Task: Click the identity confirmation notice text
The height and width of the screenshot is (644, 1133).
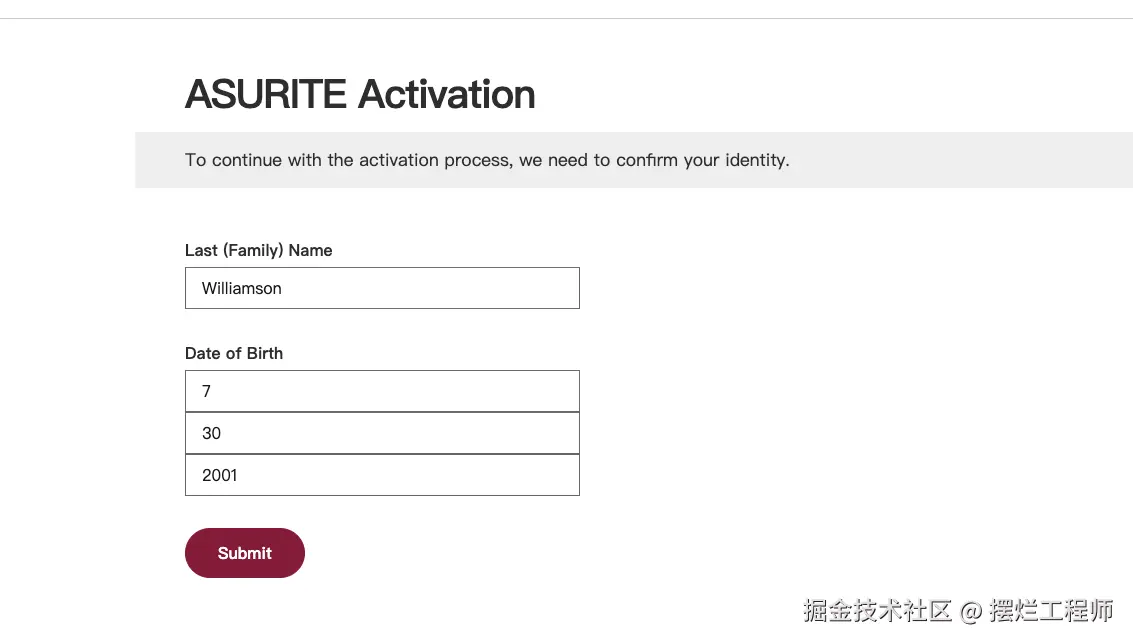Action: coord(487,160)
